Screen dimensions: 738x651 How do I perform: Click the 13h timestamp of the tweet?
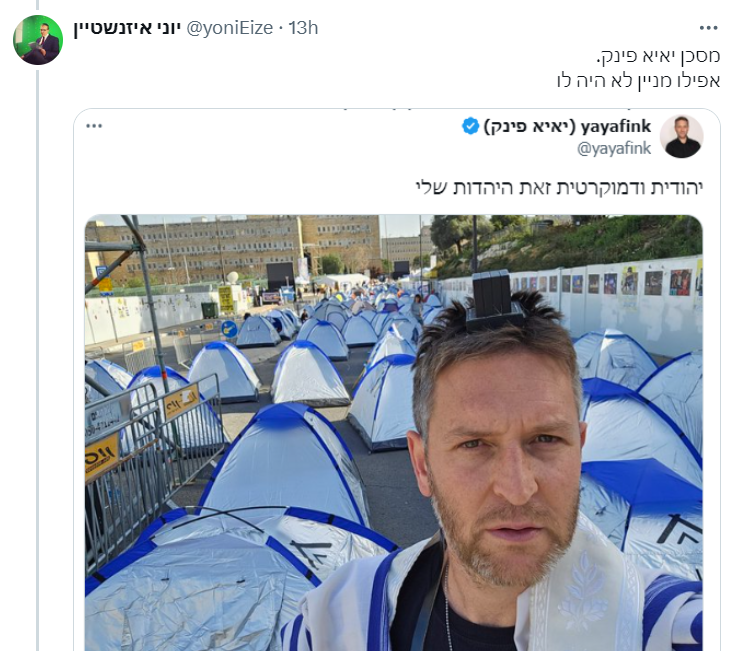[303, 28]
